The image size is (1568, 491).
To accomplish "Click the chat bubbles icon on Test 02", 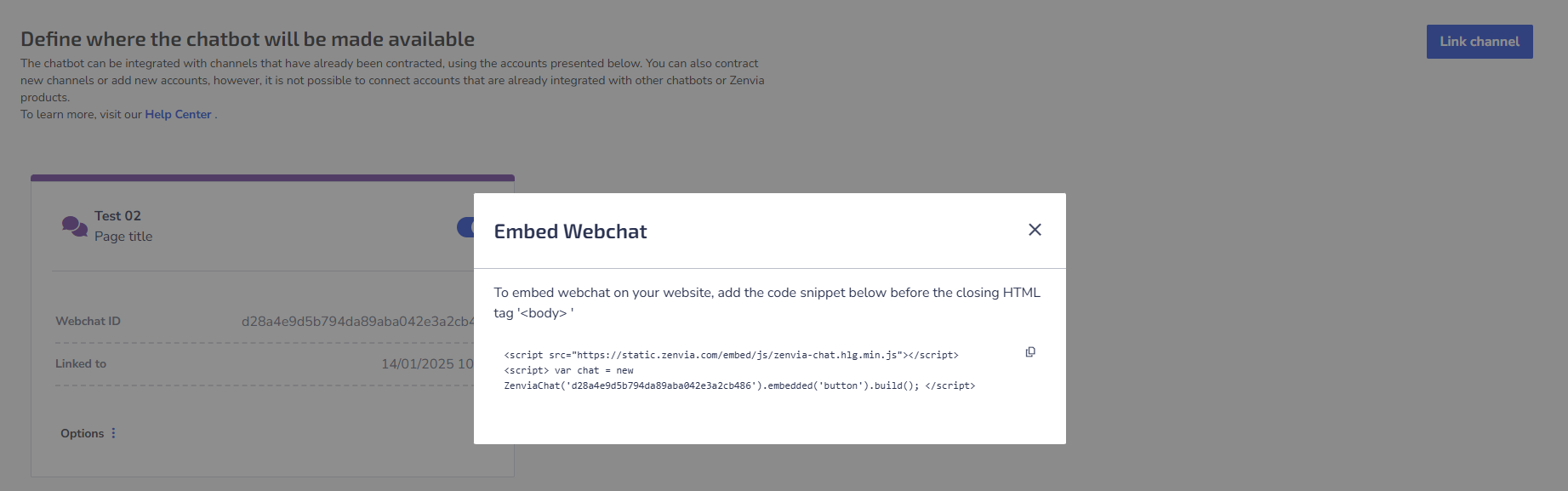I will coord(75,226).
